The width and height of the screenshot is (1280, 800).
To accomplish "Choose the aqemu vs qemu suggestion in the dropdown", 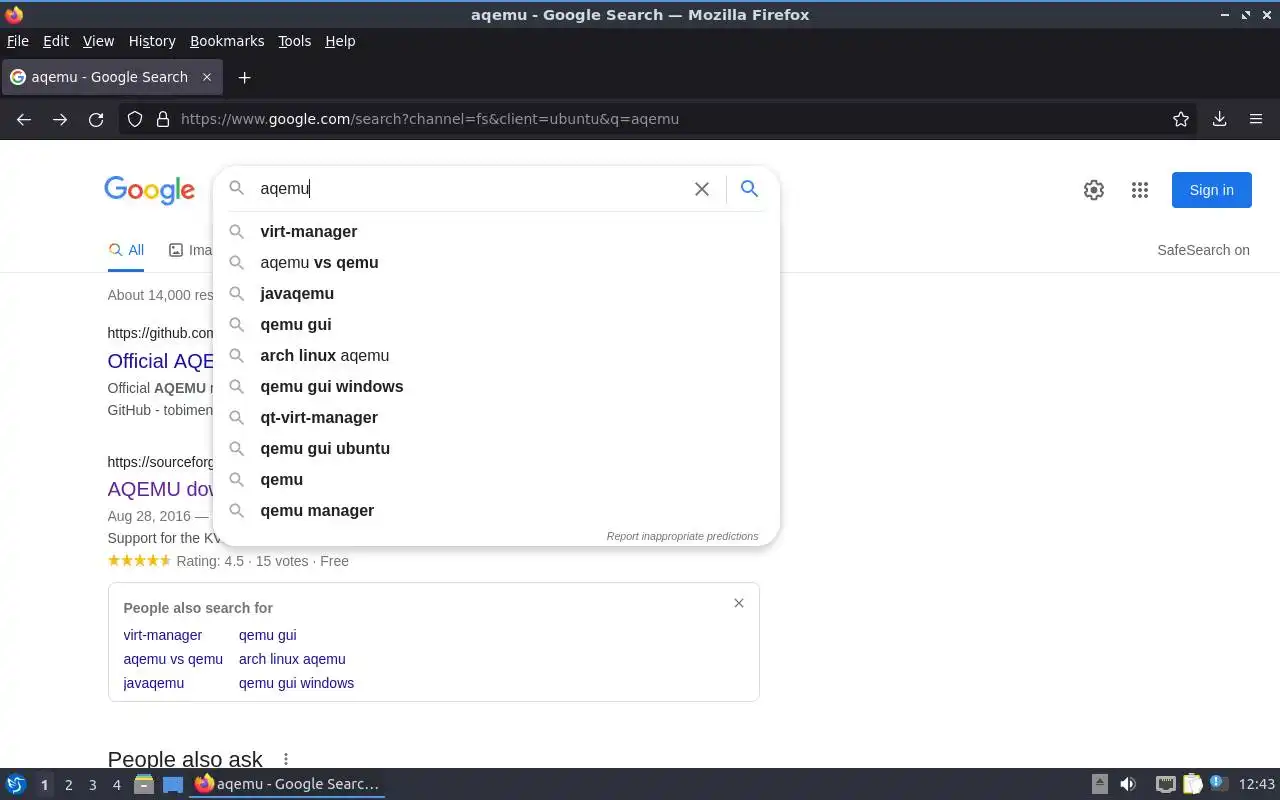I will (x=496, y=262).
